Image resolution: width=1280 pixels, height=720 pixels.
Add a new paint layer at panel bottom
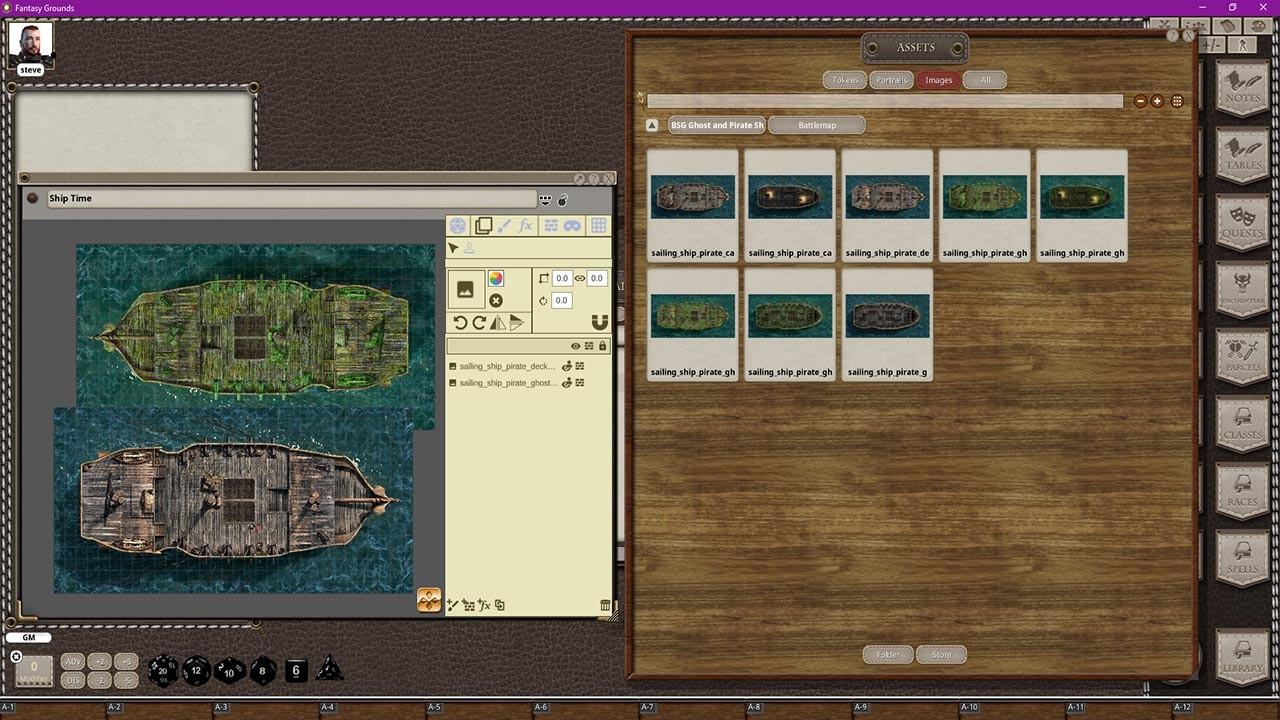[x=451, y=605]
